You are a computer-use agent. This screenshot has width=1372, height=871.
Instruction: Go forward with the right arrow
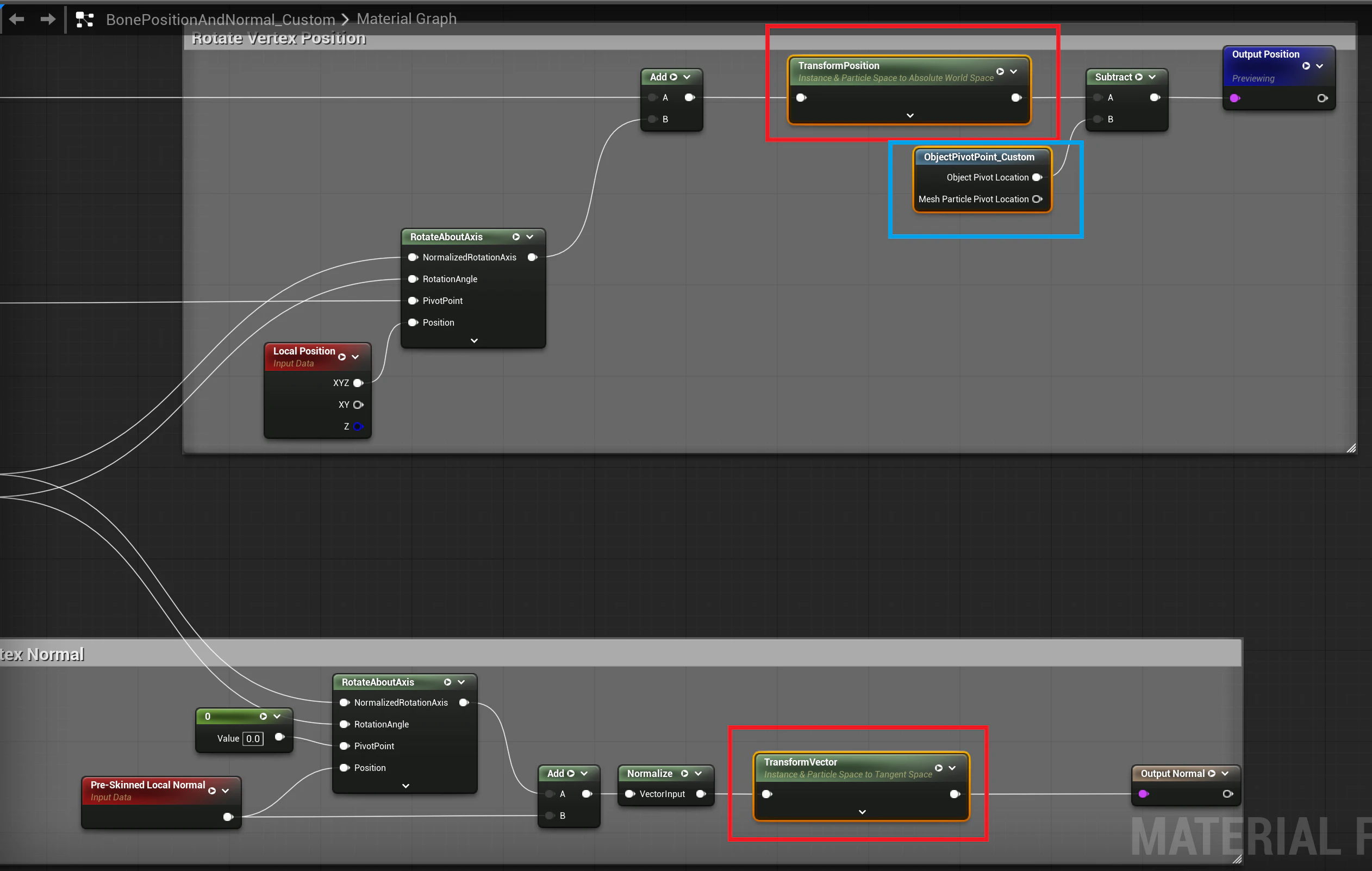[x=48, y=19]
